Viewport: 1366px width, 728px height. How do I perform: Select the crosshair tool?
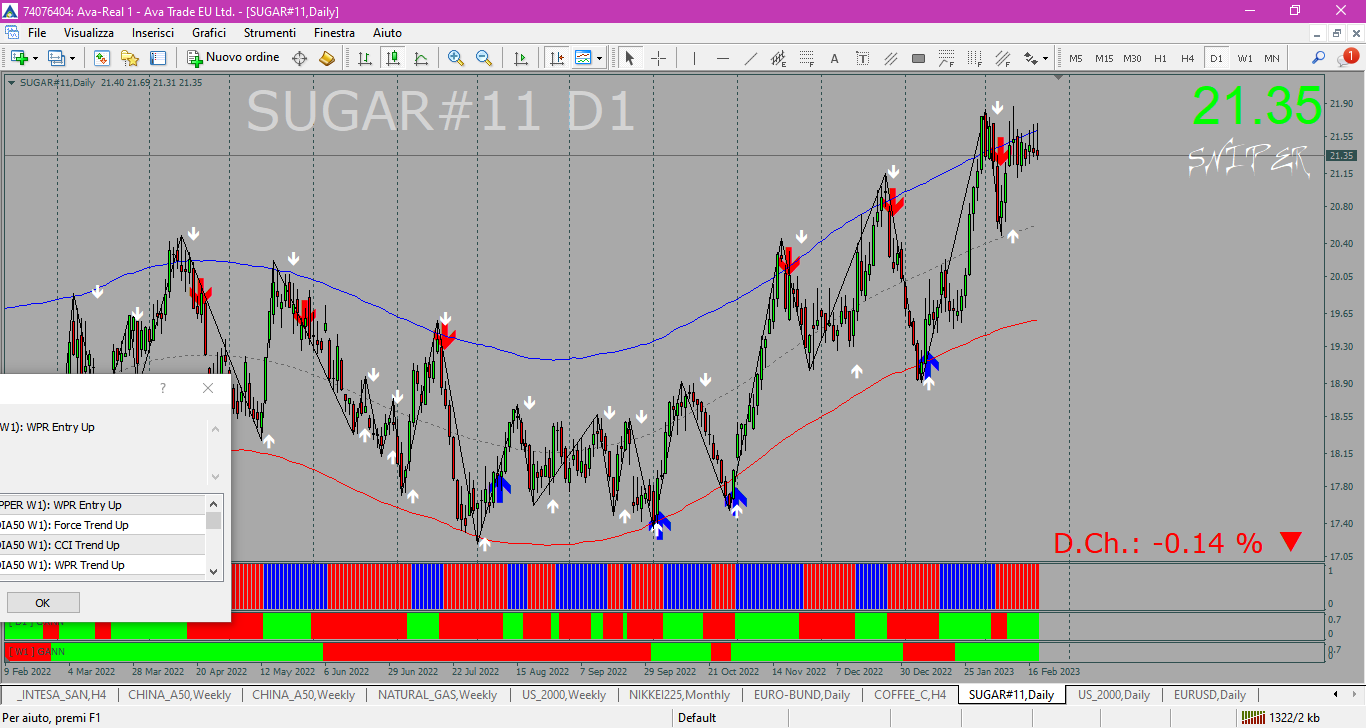click(658, 58)
